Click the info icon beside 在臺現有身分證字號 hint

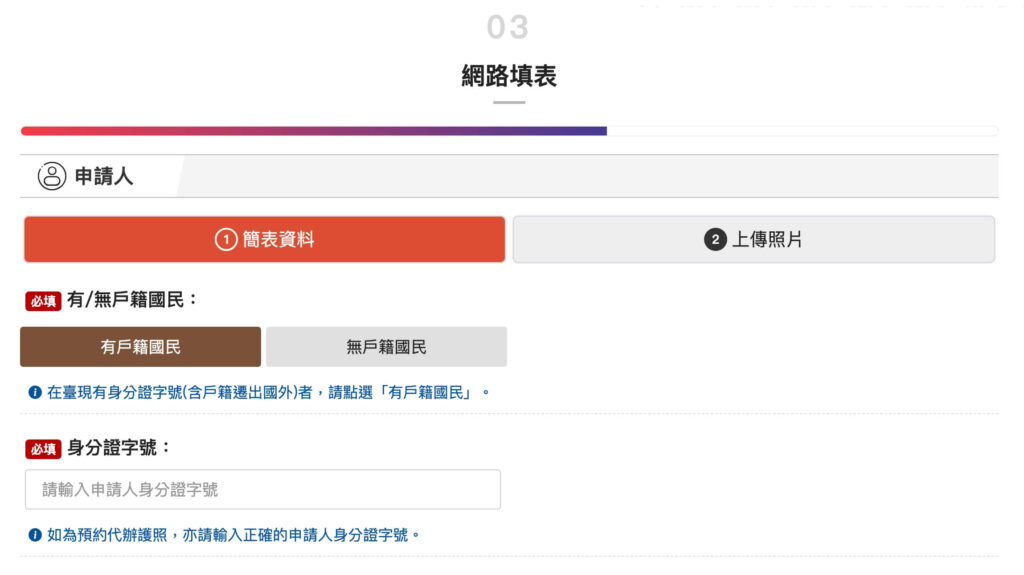[x=35, y=392]
